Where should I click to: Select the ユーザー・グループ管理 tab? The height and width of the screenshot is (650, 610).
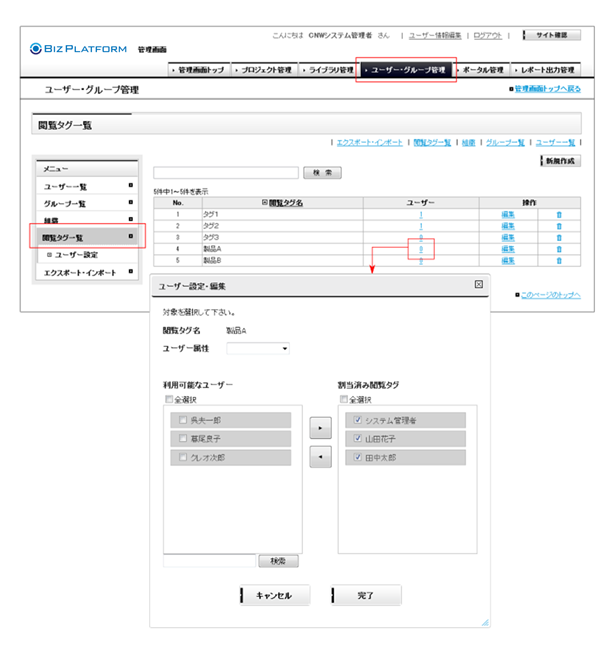pyautogui.click(x=407, y=70)
